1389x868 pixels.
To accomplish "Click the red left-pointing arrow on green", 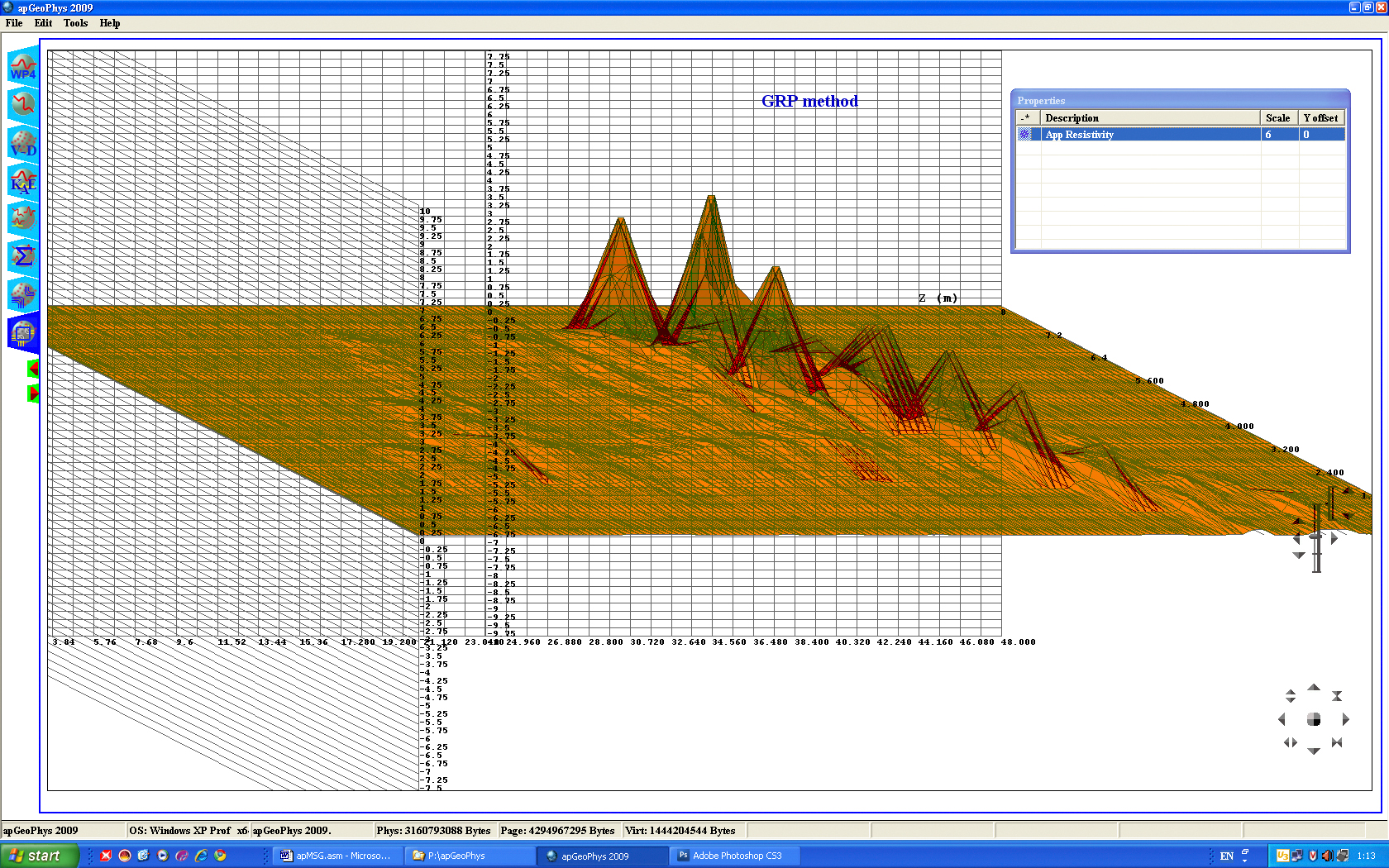I will pyautogui.click(x=33, y=369).
